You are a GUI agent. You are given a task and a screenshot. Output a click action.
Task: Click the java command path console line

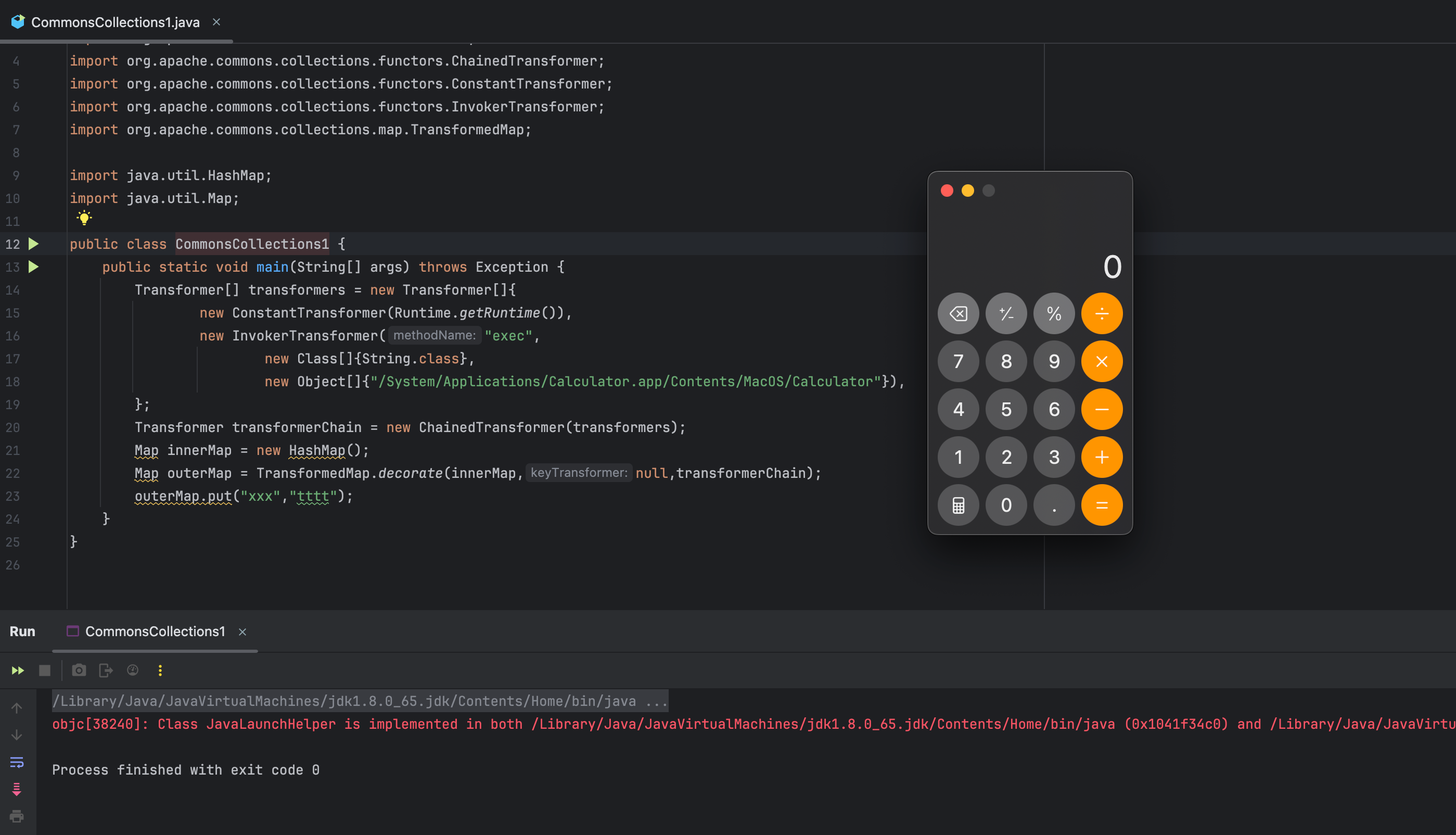[360, 701]
